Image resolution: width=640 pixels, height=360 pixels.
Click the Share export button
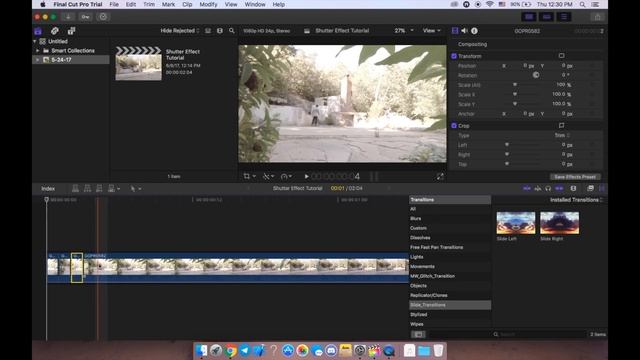point(598,17)
